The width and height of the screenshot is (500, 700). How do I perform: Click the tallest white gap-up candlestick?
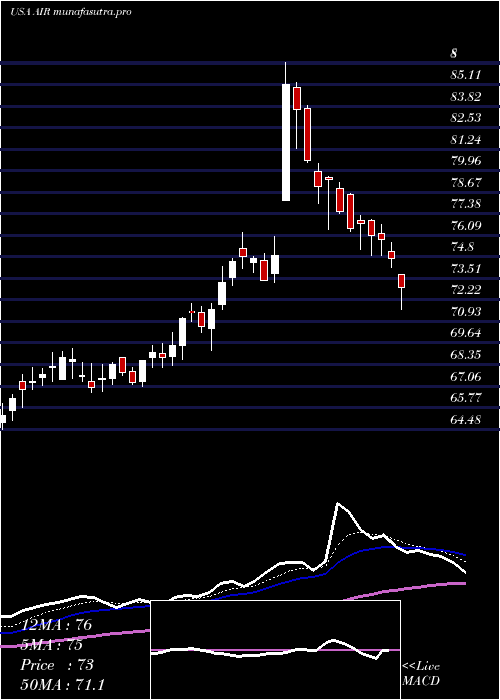coord(286,142)
